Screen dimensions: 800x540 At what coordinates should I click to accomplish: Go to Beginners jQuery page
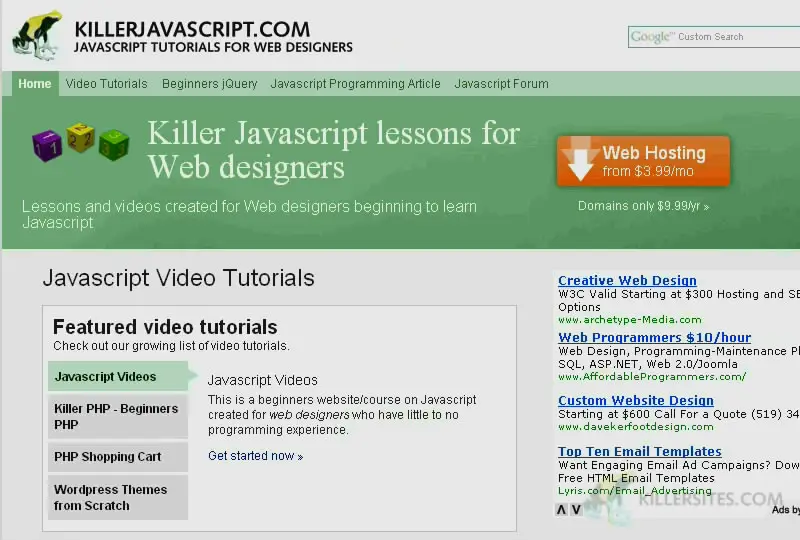click(210, 84)
